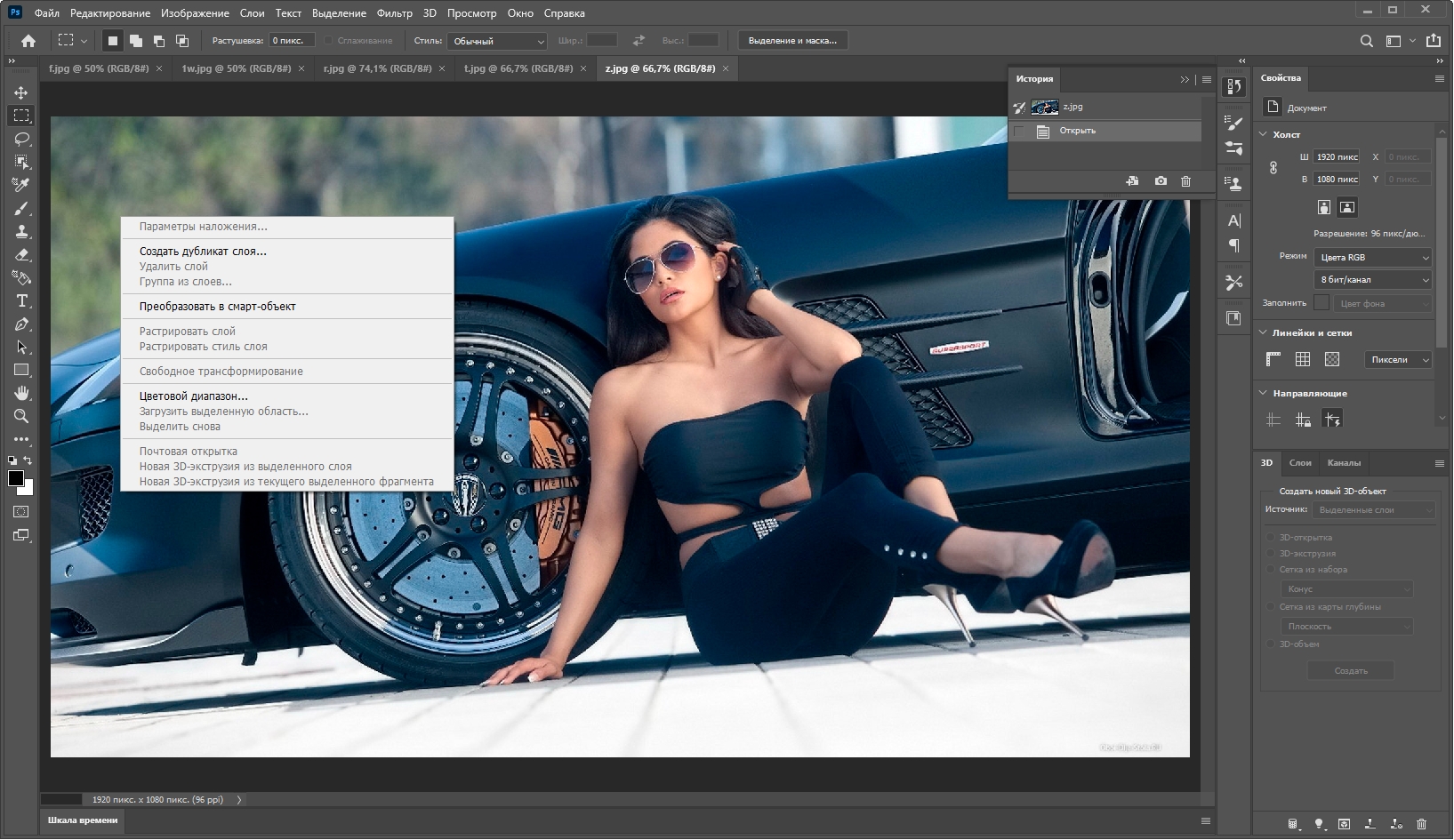Viewport: 1454px width, 840px height.
Task: Select the Lasso tool
Action: pyautogui.click(x=21, y=139)
